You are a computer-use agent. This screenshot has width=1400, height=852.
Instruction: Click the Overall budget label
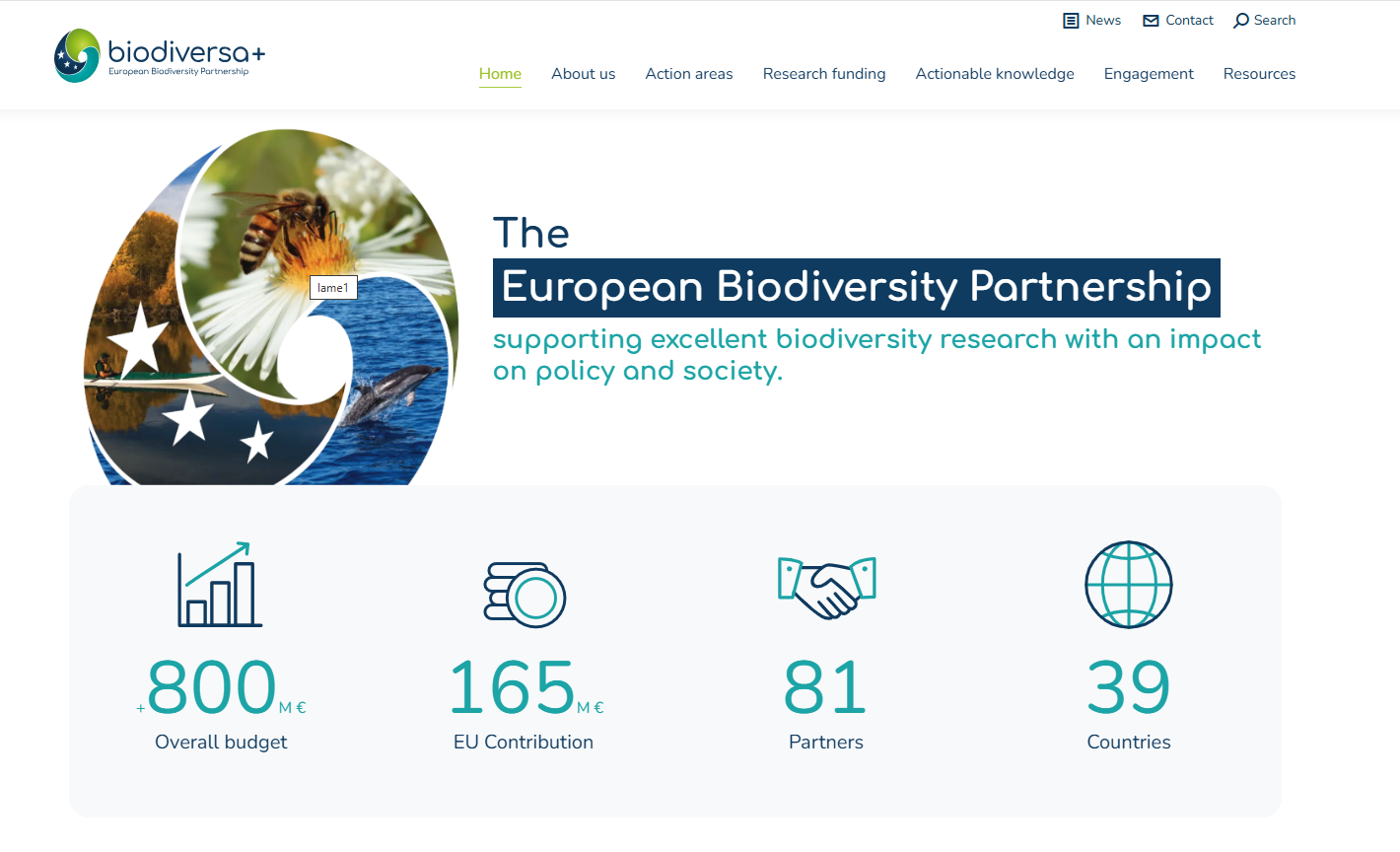[221, 743]
